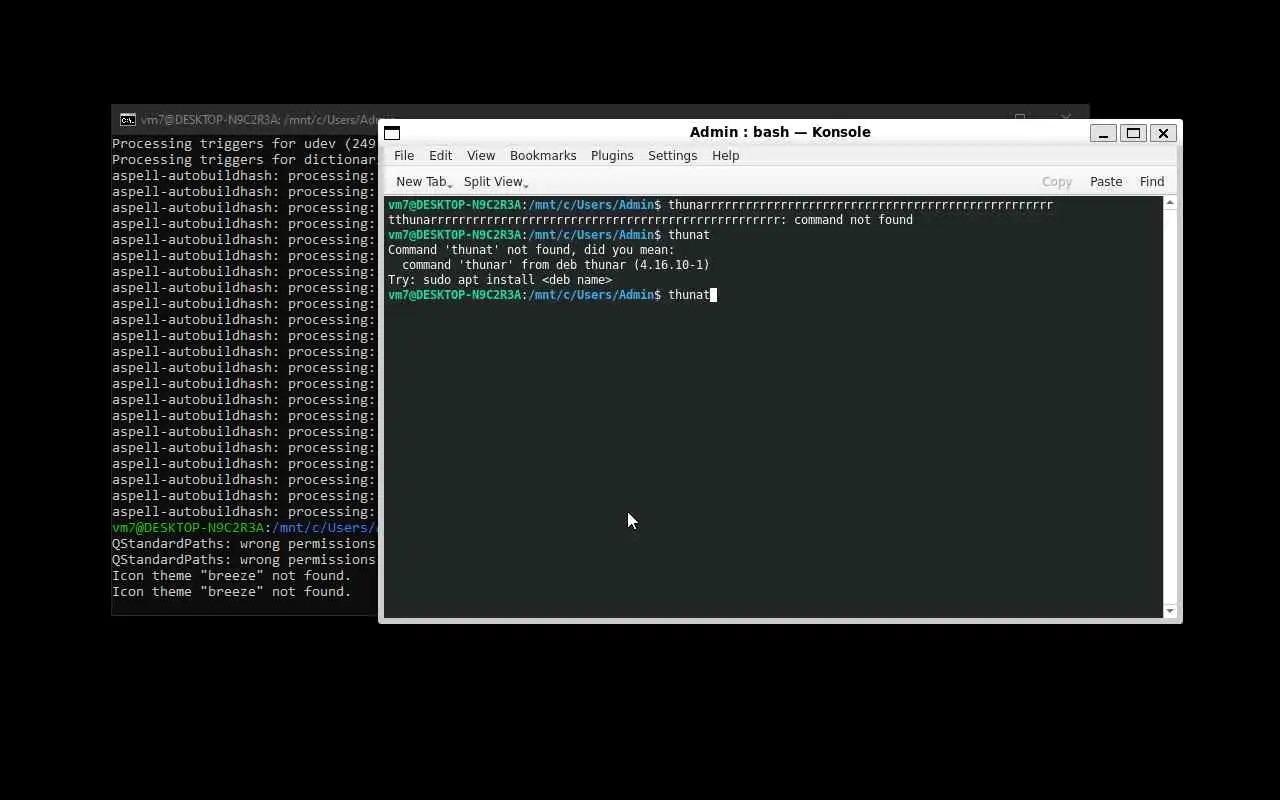Click the background terminal window title text
1280x800 pixels.
pos(258,120)
